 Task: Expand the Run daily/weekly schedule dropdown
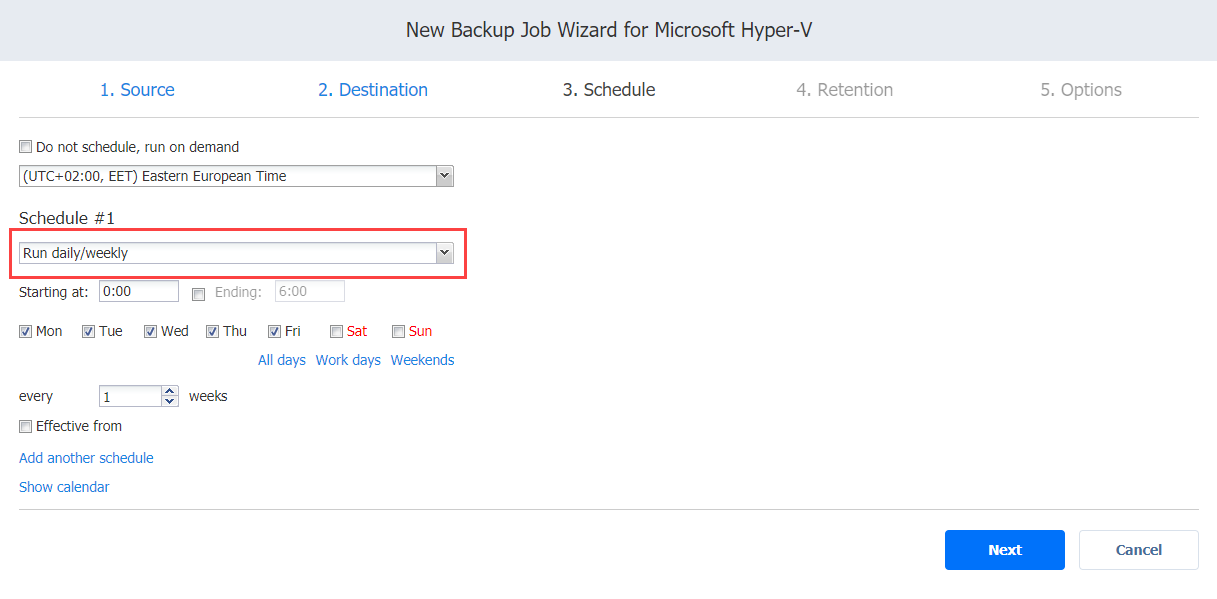tap(236, 253)
